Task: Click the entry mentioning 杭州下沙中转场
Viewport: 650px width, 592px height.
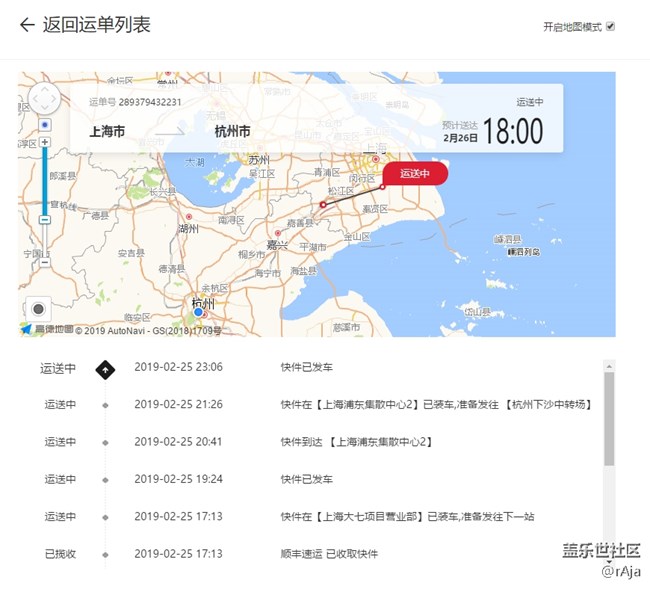Action: click(436, 404)
